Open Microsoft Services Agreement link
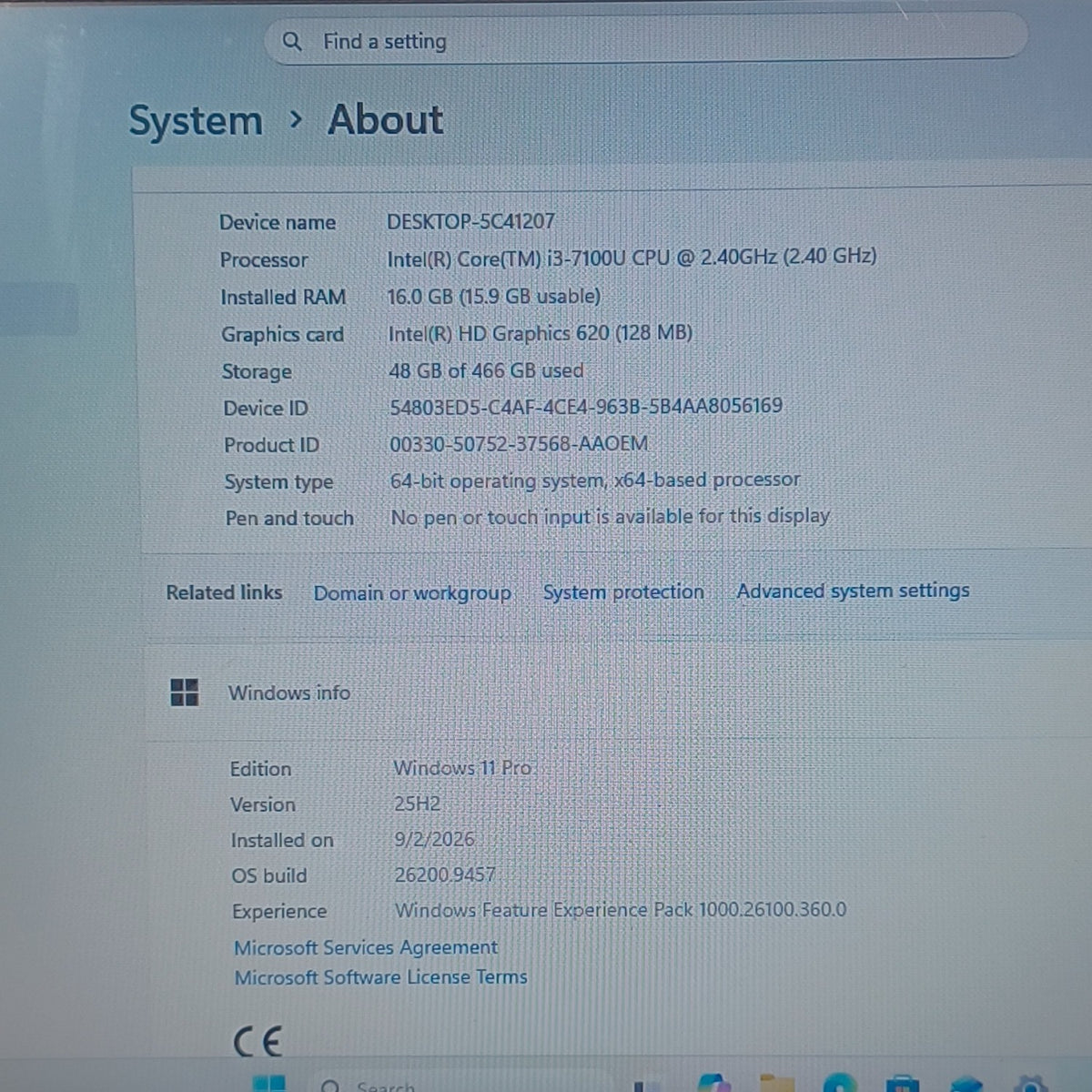Screen dimensions: 1092x1092 point(366,947)
